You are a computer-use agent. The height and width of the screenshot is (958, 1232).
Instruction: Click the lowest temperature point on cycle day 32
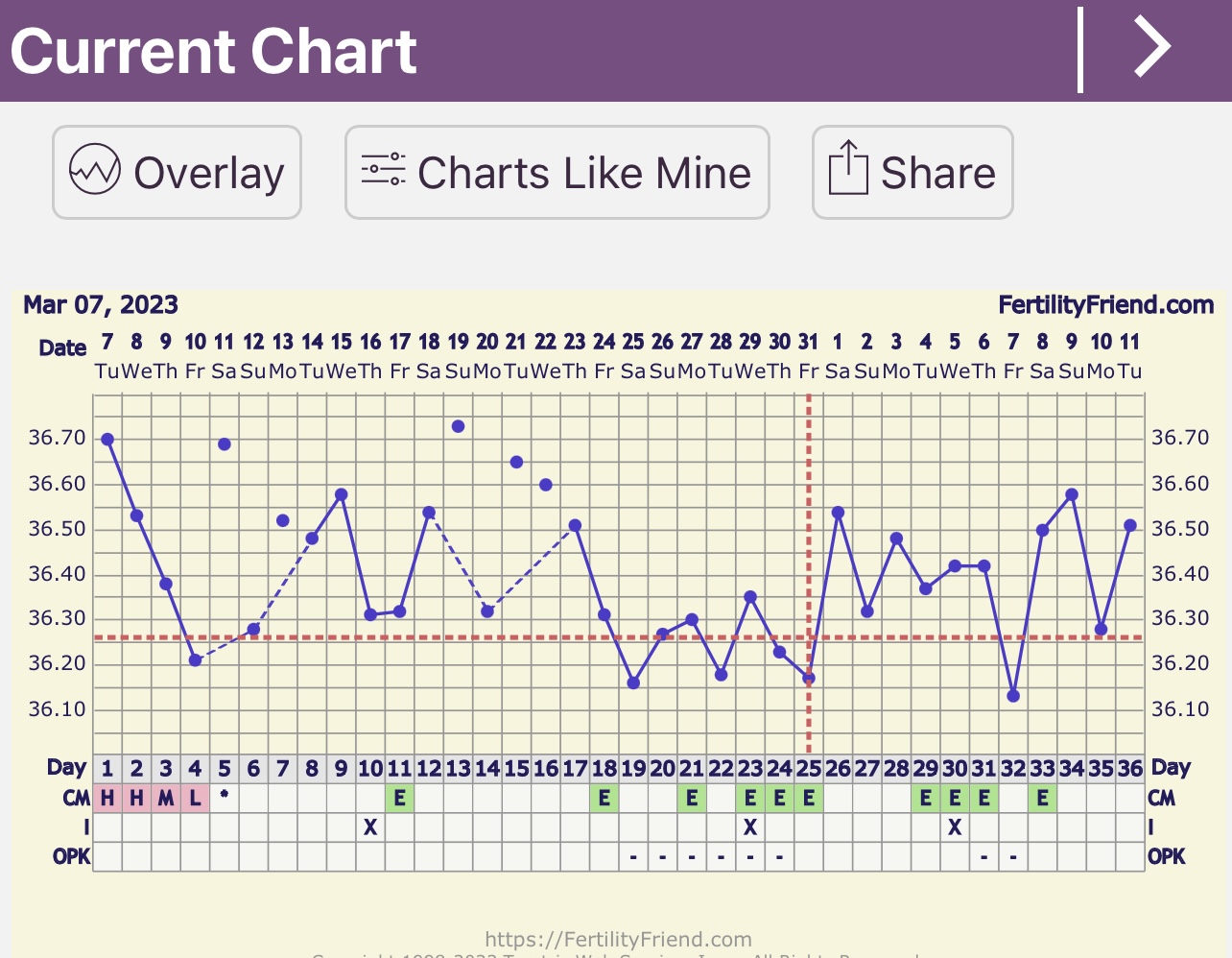pyautogui.click(x=1013, y=696)
